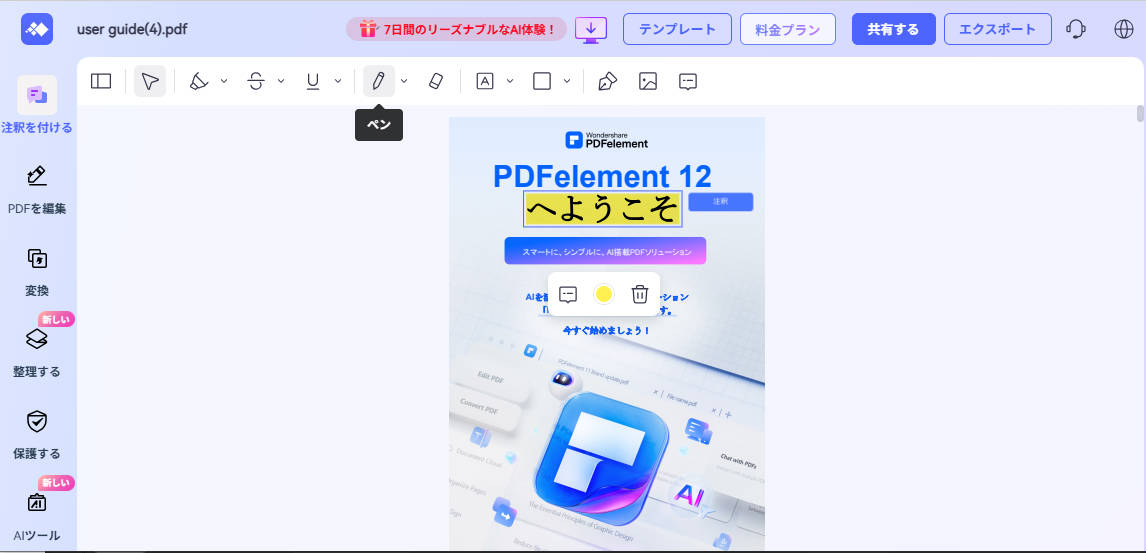Open underline options dropdown arrow
This screenshot has height=553, width=1146.
coord(338,81)
